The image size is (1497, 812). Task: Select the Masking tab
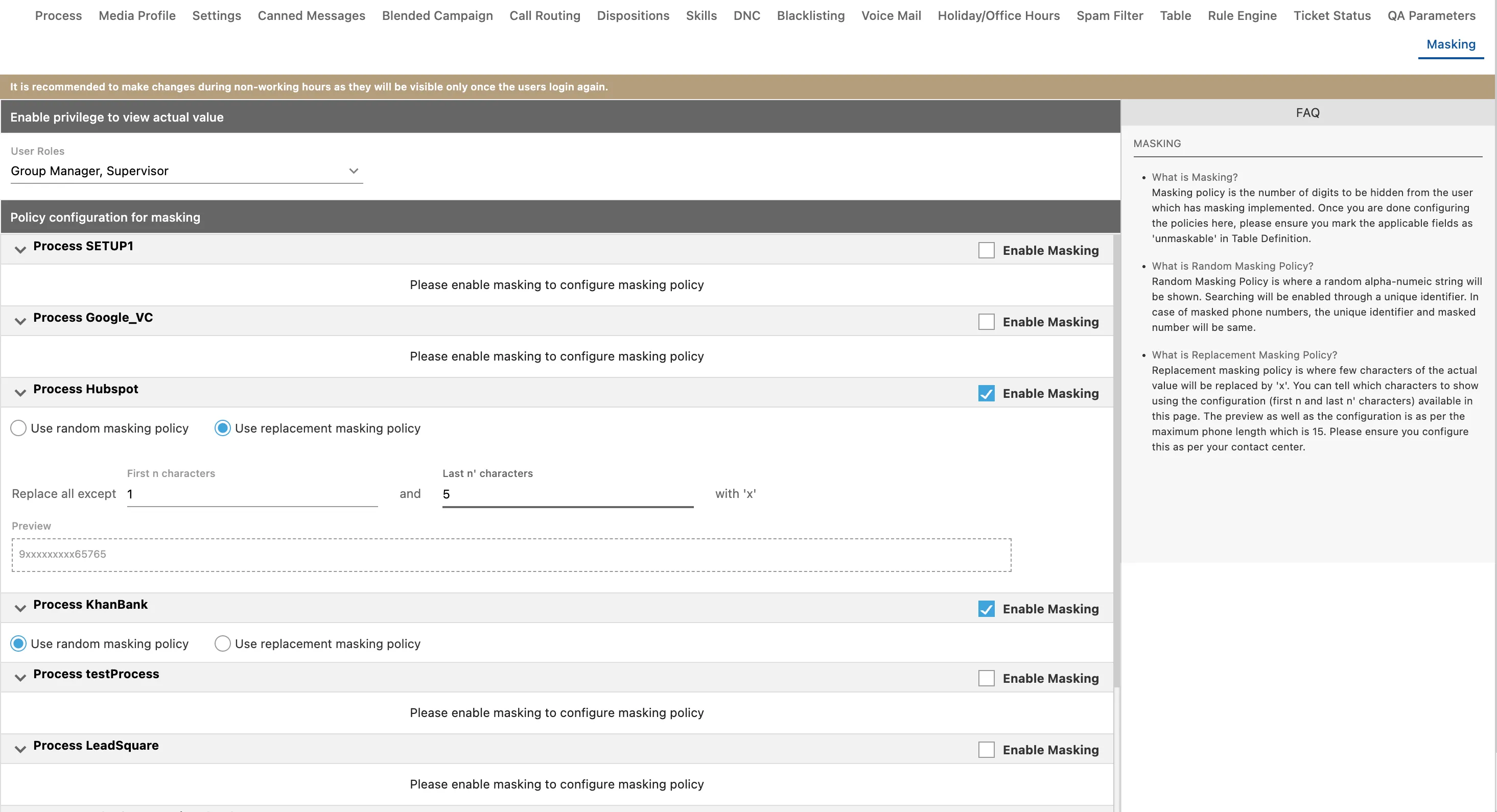pyautogui.click(x=1451, y=44)
